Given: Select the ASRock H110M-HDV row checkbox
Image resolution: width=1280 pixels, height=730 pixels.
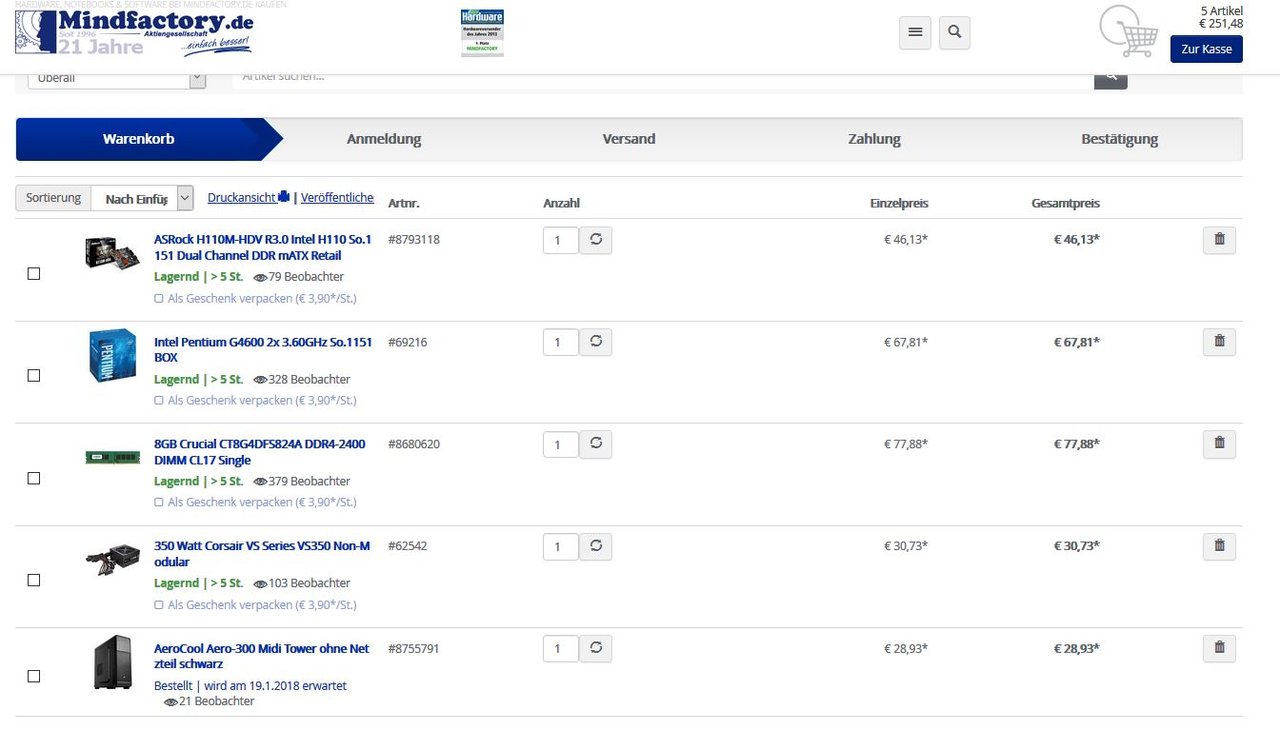Looking at the screenshot, I should [34, 274].
